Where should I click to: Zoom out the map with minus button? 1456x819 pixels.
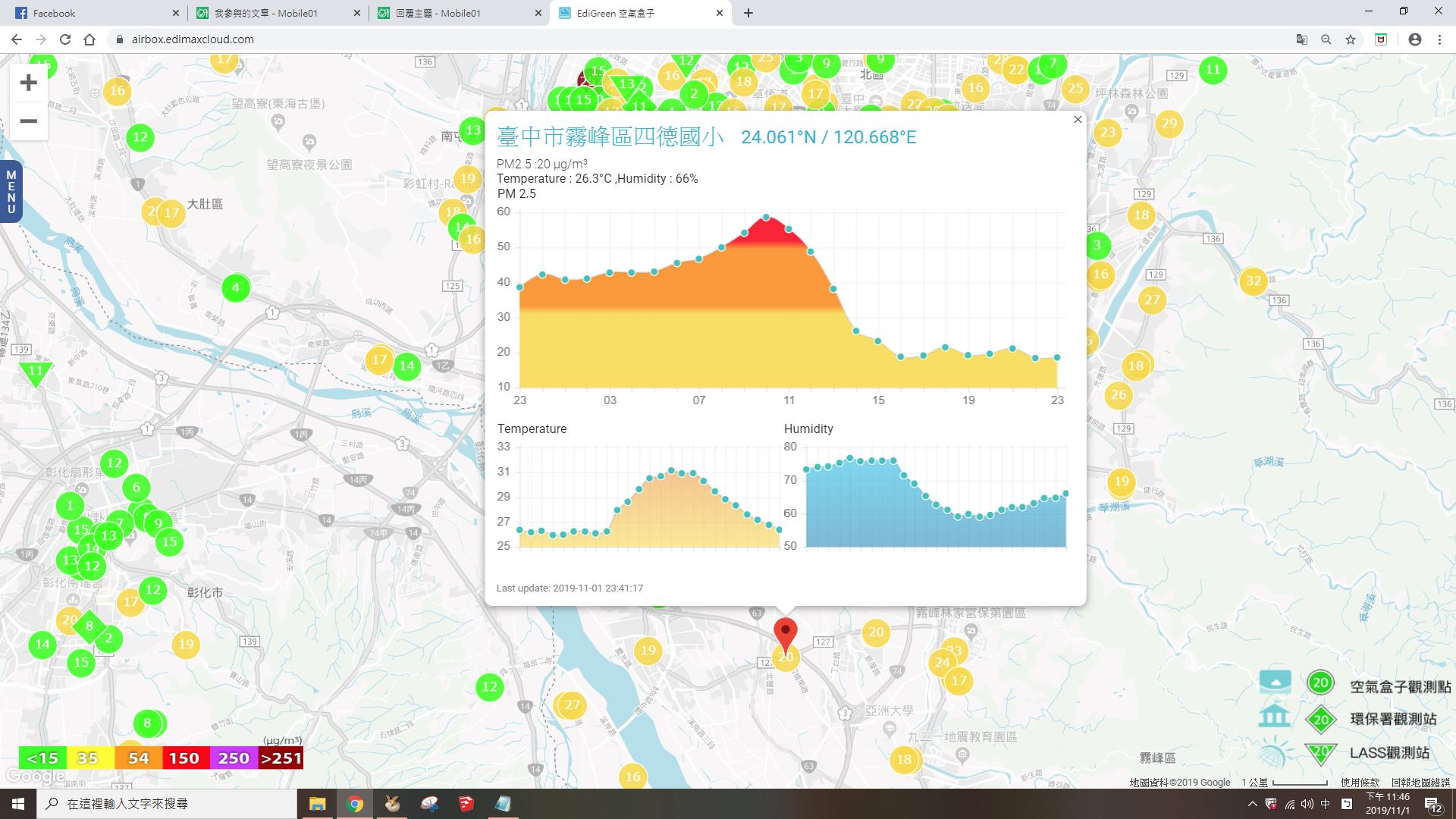(28, 121)
